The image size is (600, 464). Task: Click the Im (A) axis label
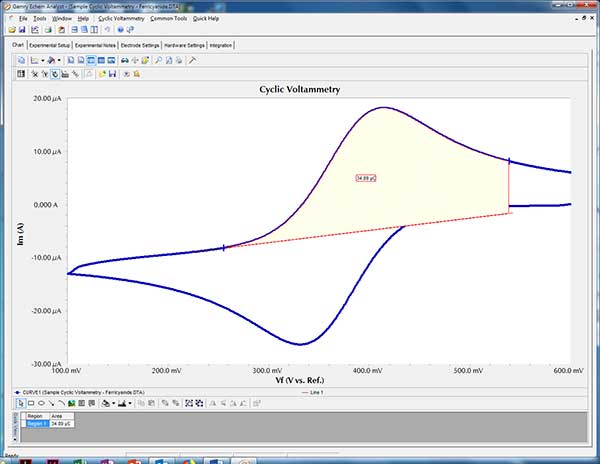[x=20, y=234]
